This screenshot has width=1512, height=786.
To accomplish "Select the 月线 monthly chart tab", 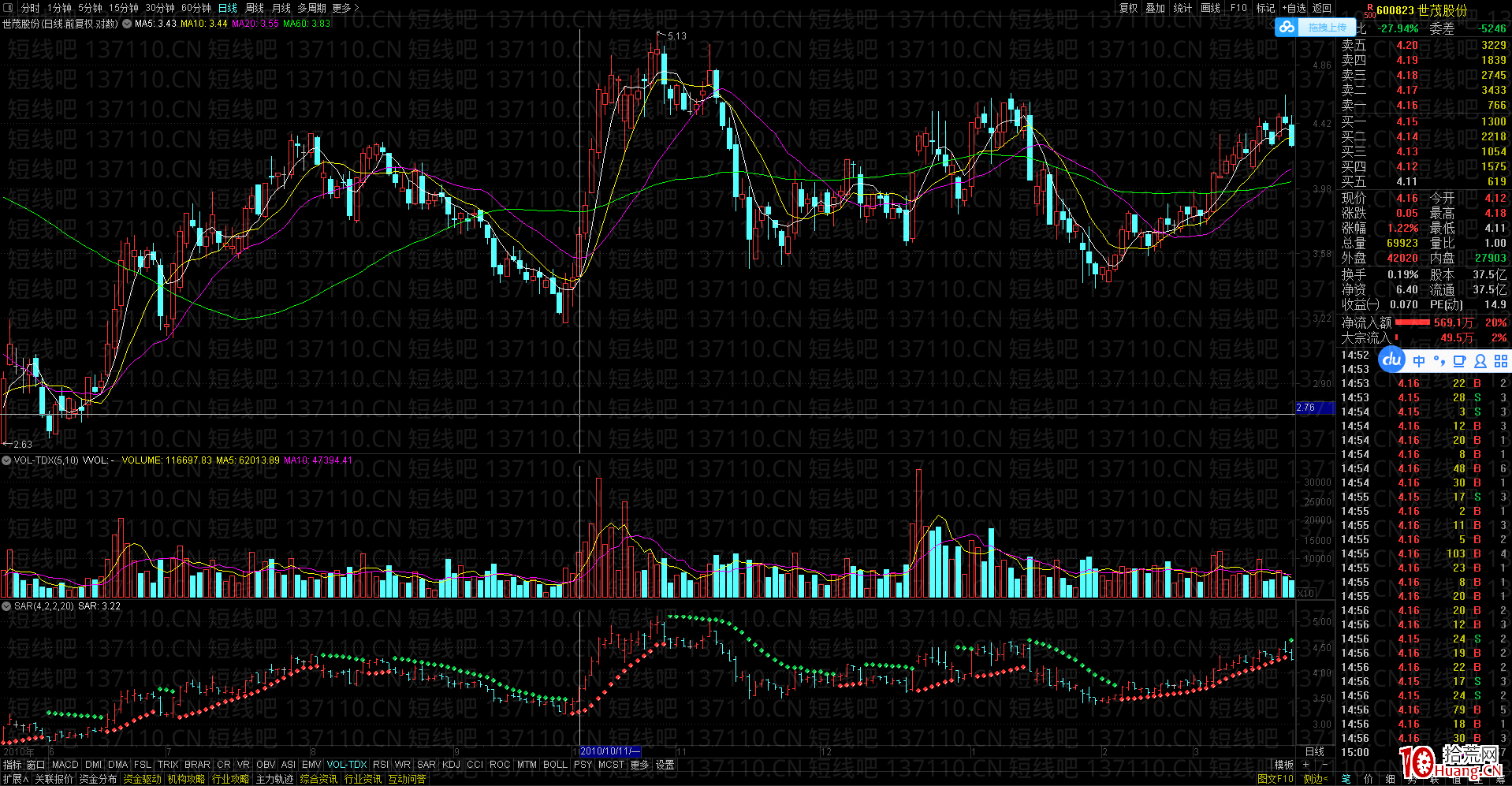I will (x=281, y=8).
